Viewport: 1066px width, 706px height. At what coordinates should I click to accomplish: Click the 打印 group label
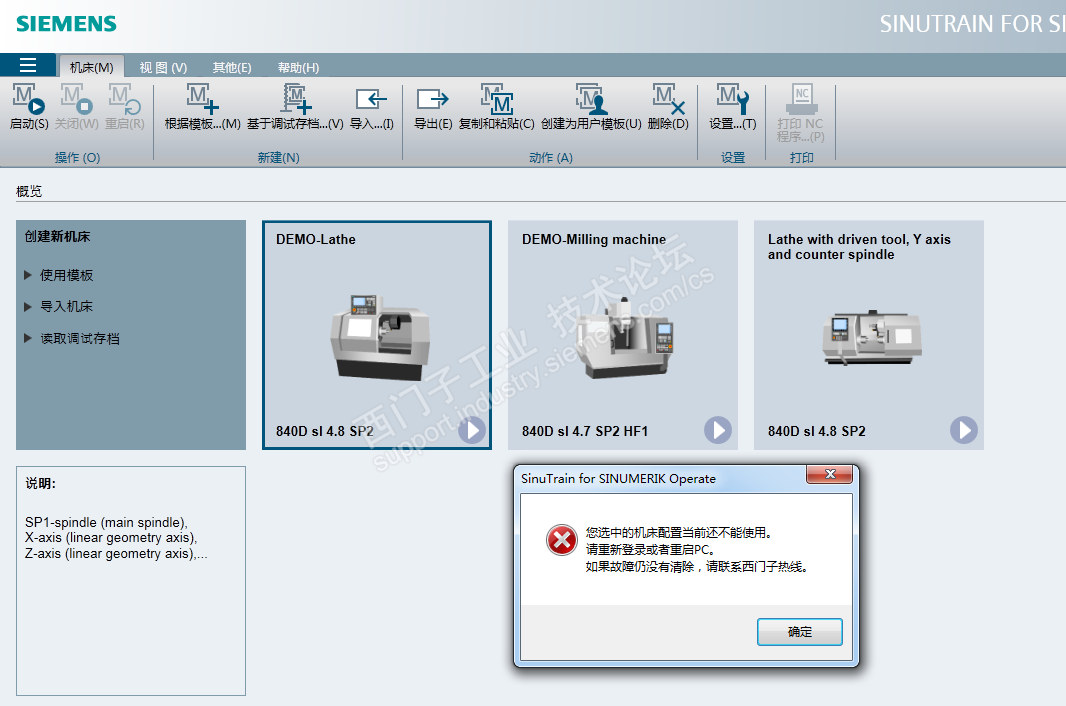click(802, 158)
